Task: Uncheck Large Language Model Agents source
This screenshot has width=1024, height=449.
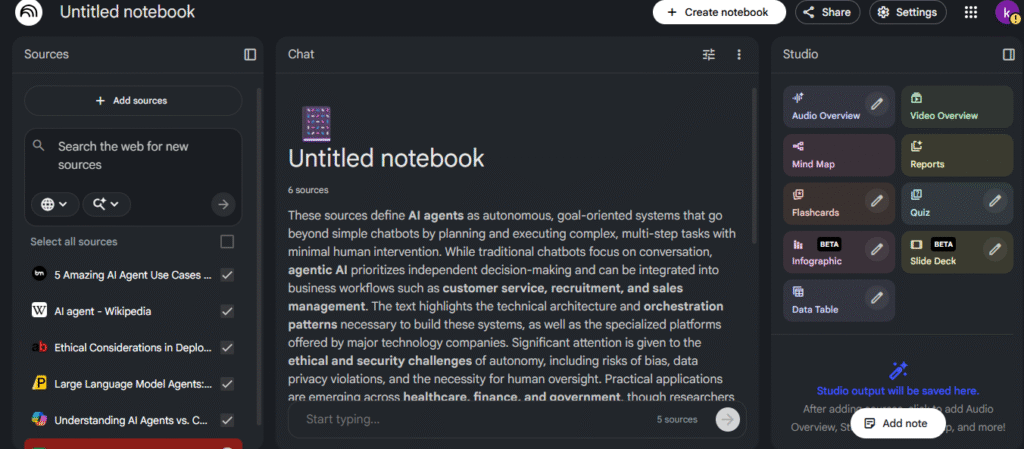Action: click(x=227, y=383)
